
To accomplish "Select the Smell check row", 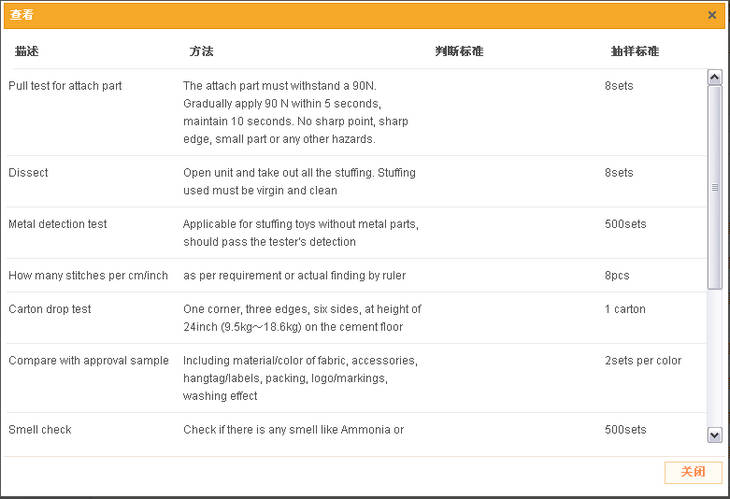I will 40,430.
